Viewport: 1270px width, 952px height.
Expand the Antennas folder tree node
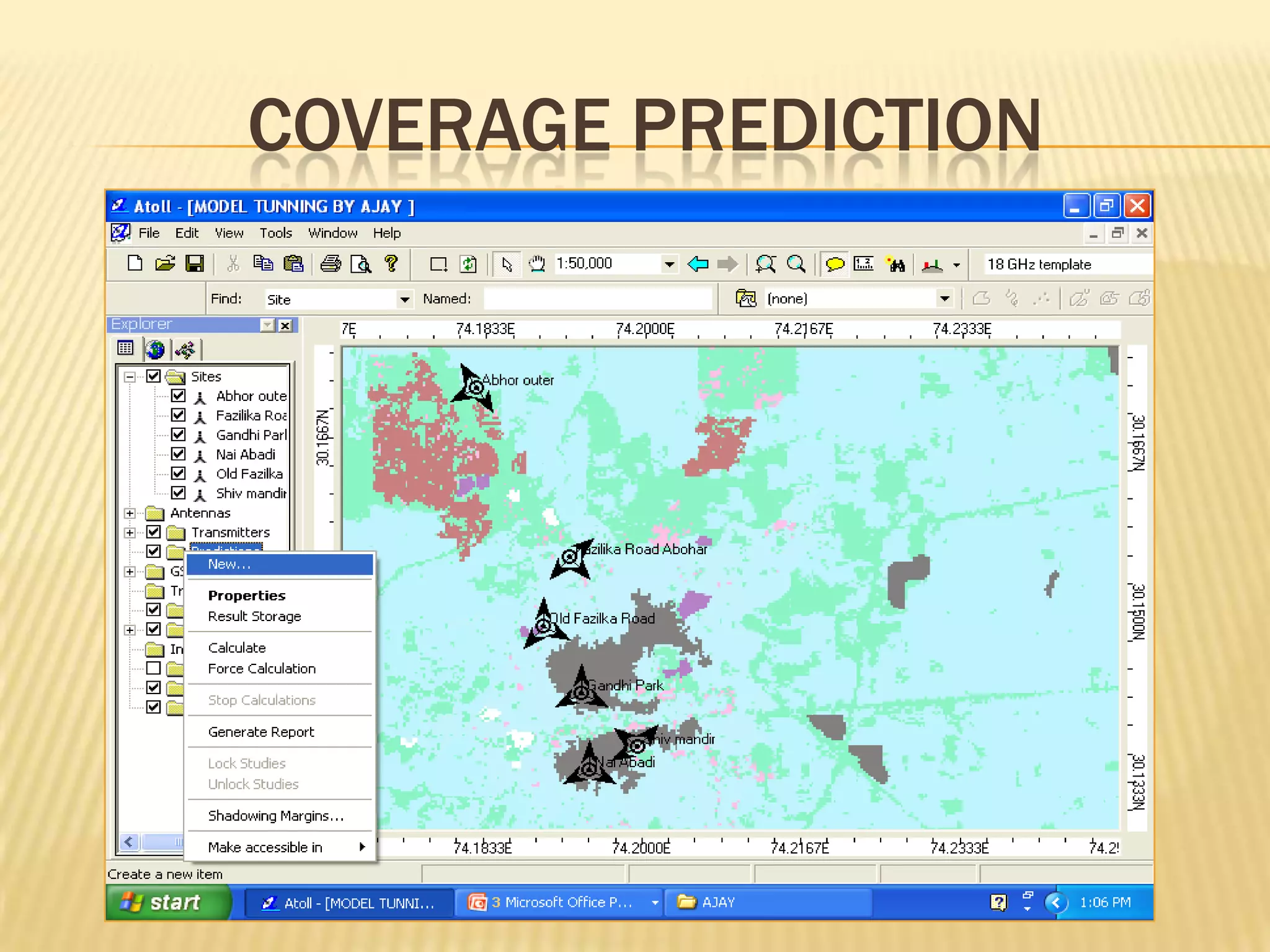click(130, 513)
